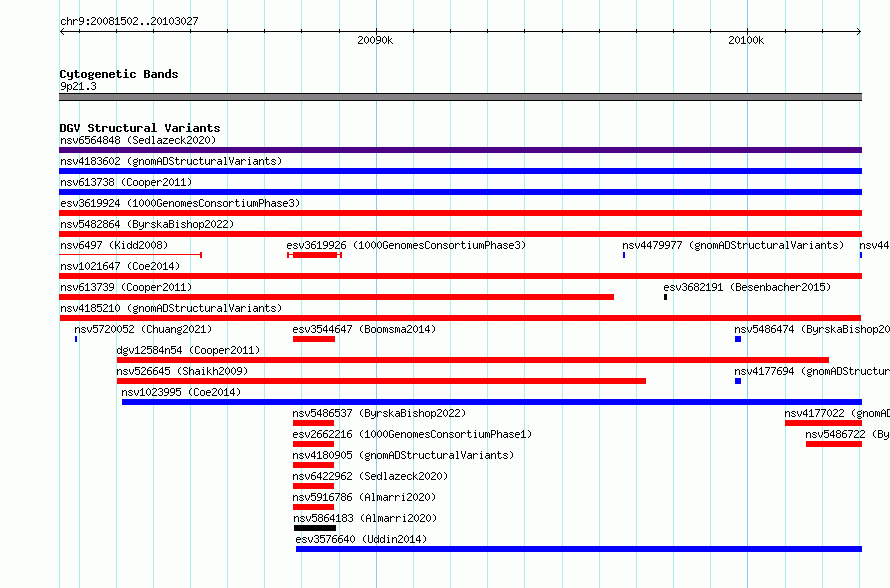Viewport: 890px width, 588px height.
Task: Select the red nsv4180905 variant bar
Action: click(x=313, y=465)
